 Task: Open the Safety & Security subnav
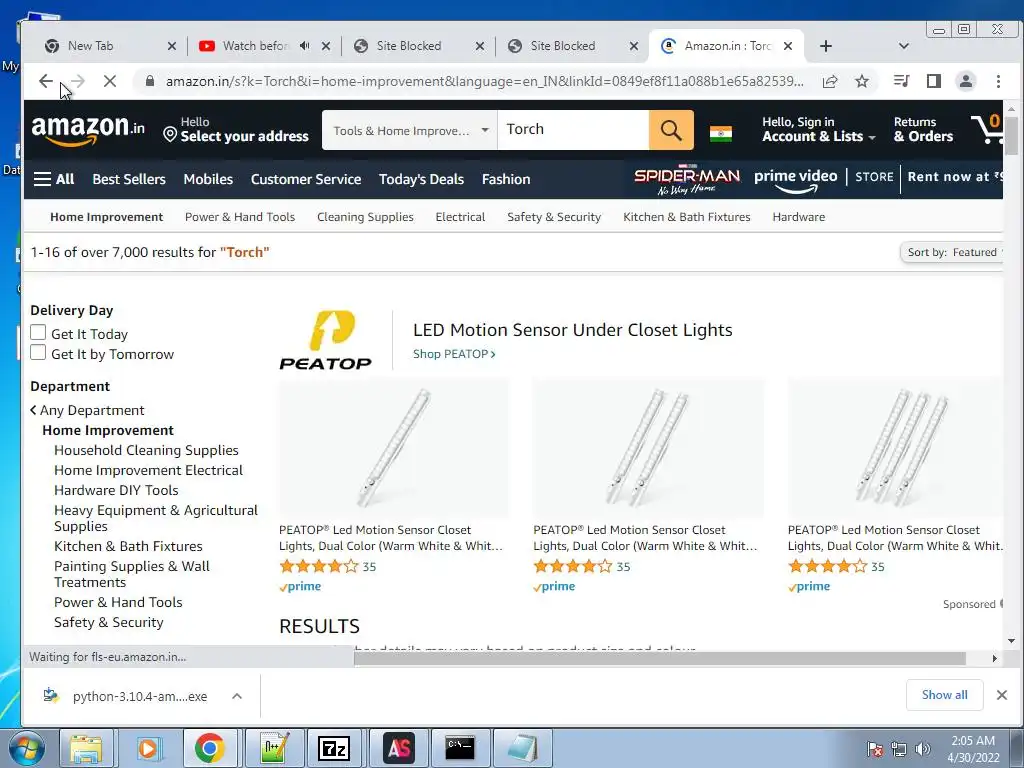[x=554, y=217]
